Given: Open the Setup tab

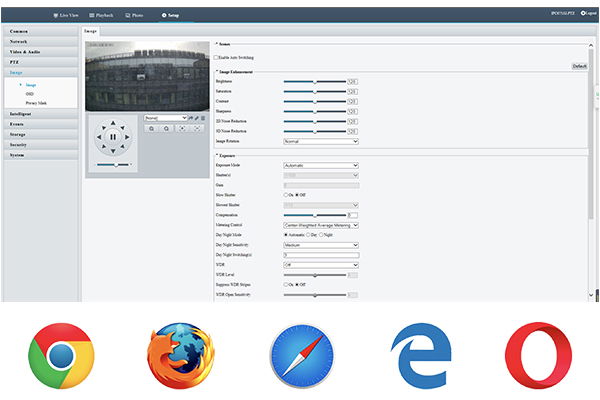Looking at the screenshot, I should pyautogui.click(x=170, y=15).
